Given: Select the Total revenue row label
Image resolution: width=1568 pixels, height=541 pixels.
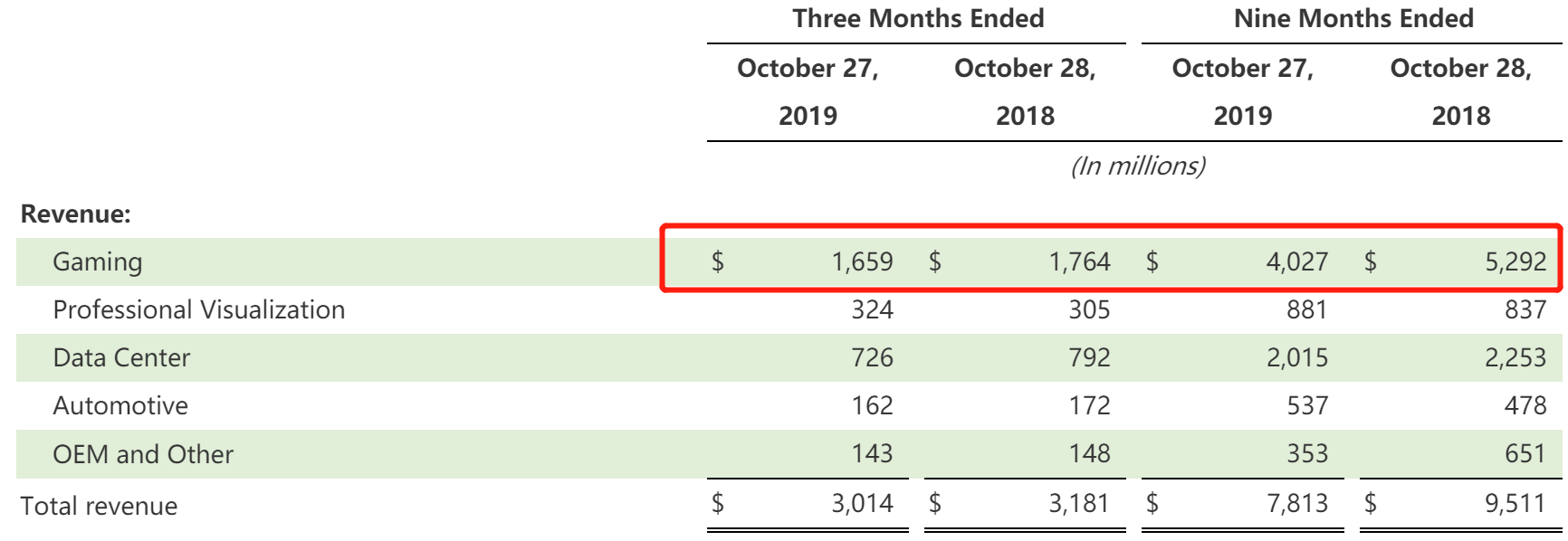Looking at the screenshot, I should 99,506.
